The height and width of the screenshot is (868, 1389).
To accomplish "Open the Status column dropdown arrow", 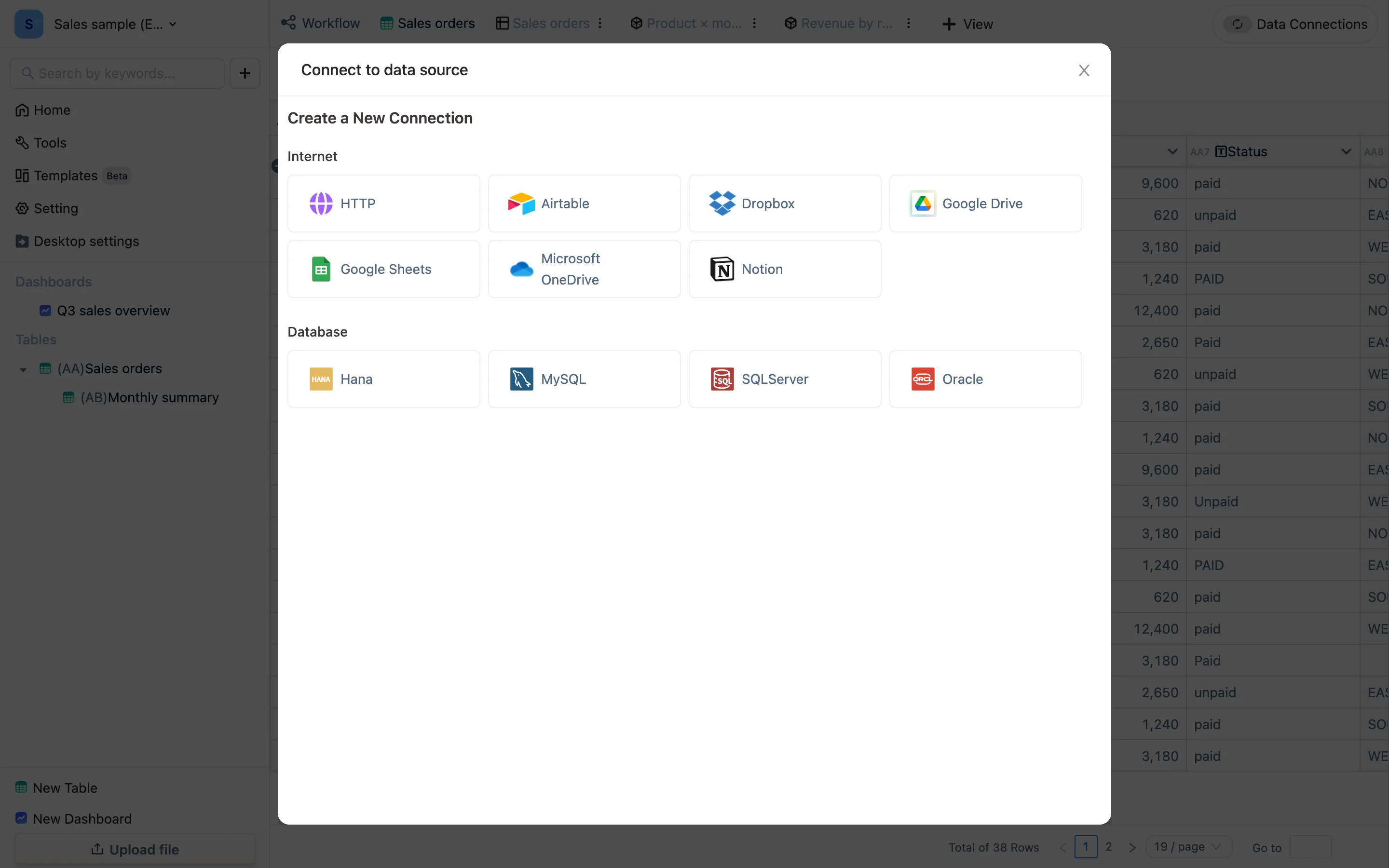I will 1346,151.
